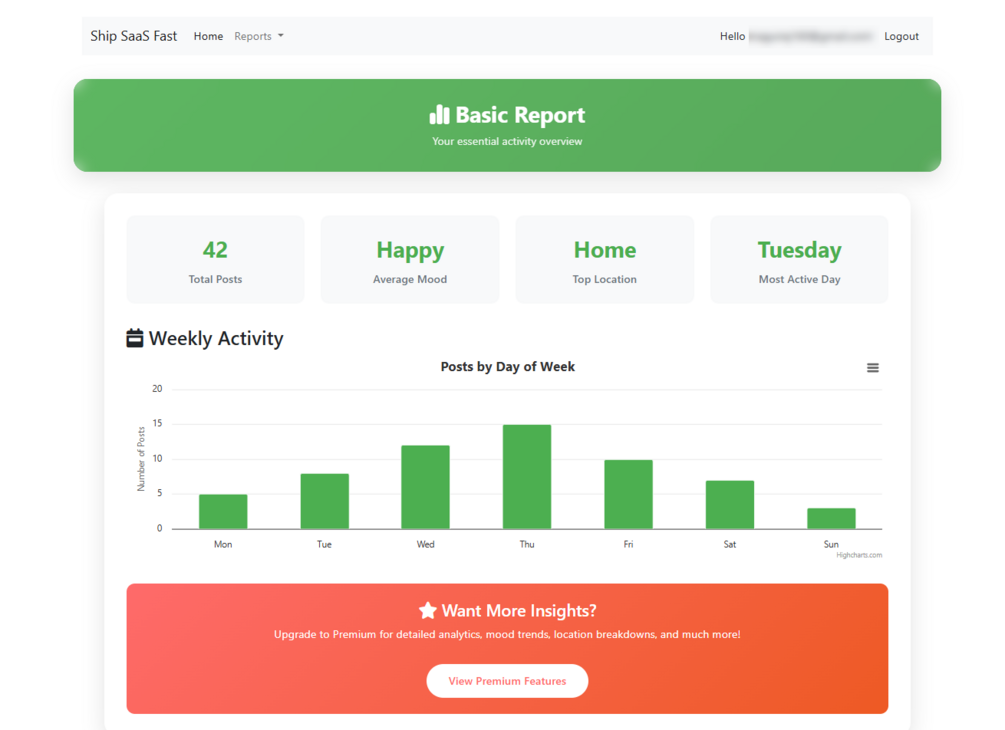Expand the Reports dropdown menu

point(259,37)
